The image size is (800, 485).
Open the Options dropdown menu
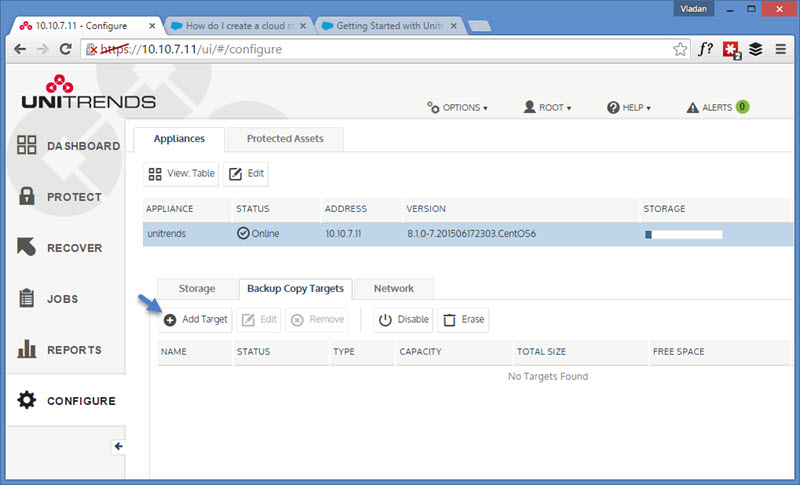(x=457, y=108)
